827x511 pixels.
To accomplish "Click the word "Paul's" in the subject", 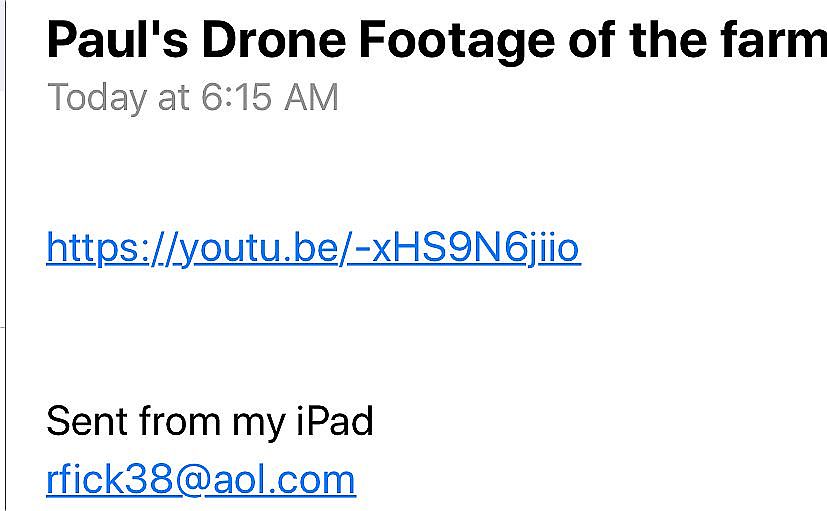I will click(x=116, y=41).
